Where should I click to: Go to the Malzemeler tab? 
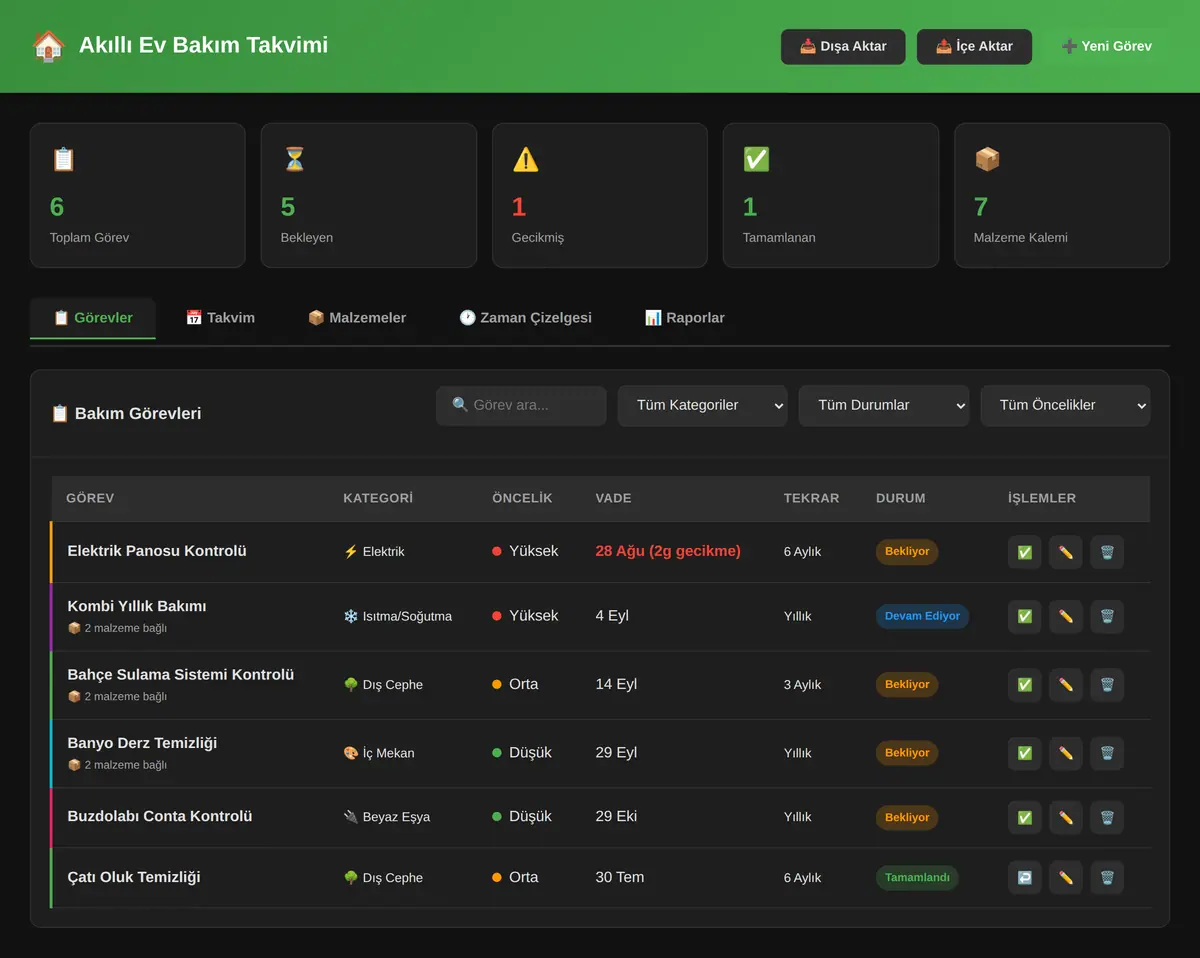point(357,318)
